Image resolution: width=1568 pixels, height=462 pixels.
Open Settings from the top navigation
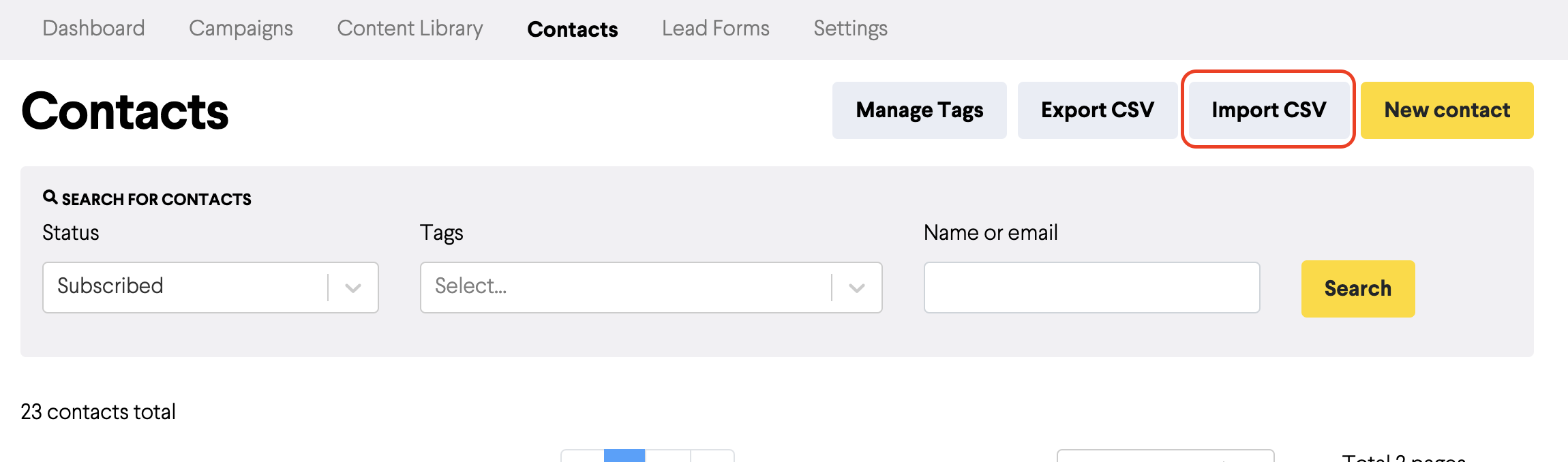tap(850, 29)
